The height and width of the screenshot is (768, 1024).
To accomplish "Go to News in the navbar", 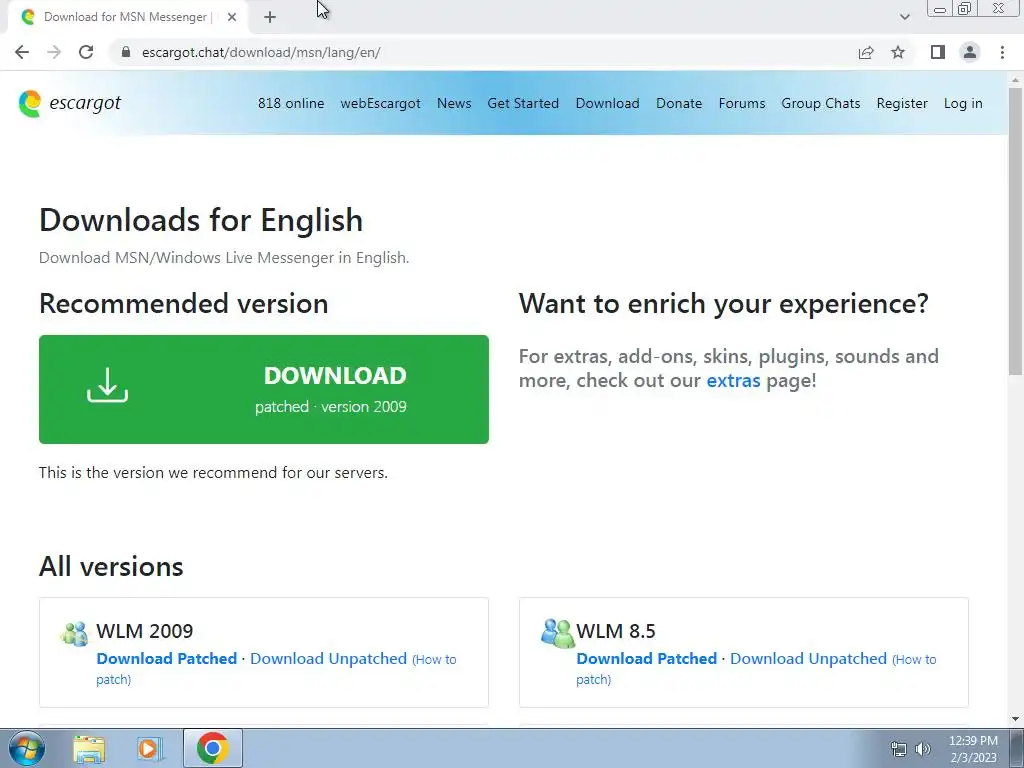I will click(x=454, y=103).
